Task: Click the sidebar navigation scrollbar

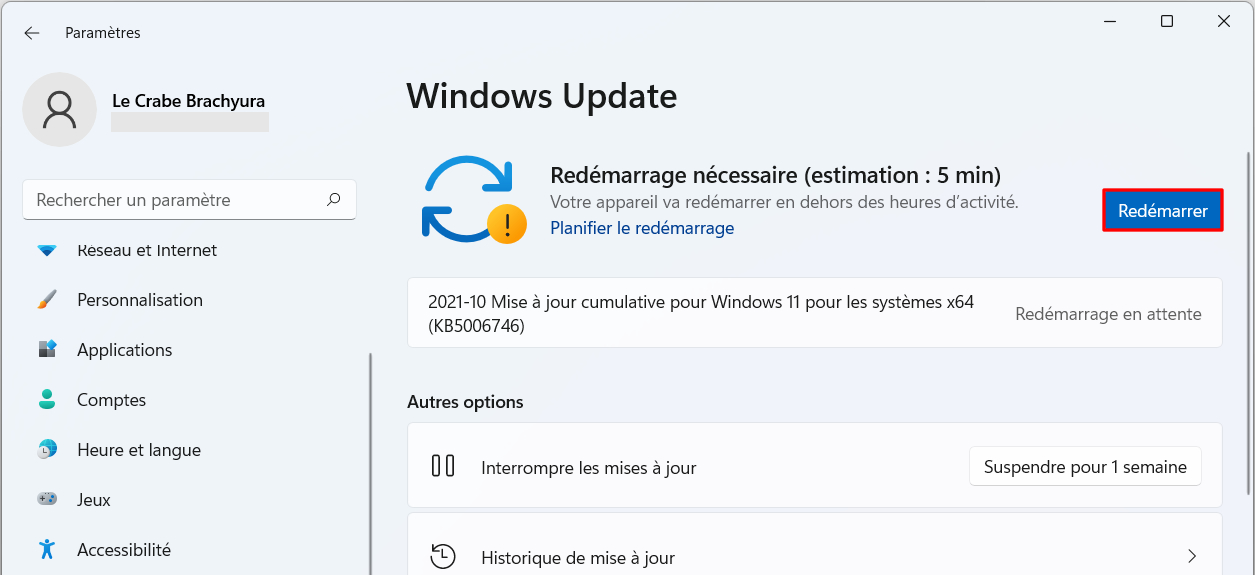Action: tap(369, 462)
